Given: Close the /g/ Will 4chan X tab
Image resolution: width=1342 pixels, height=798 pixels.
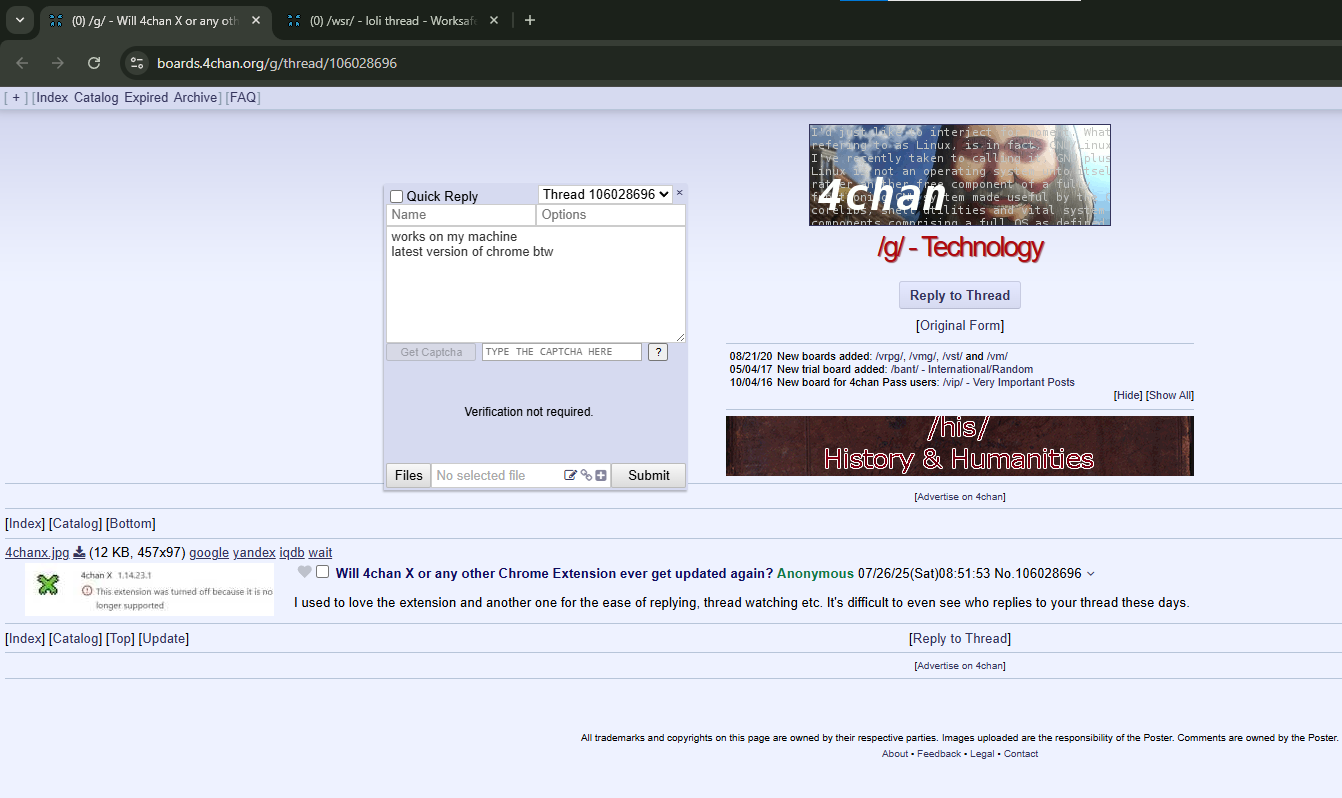Looking at the screenshot, I should [255, 20].
